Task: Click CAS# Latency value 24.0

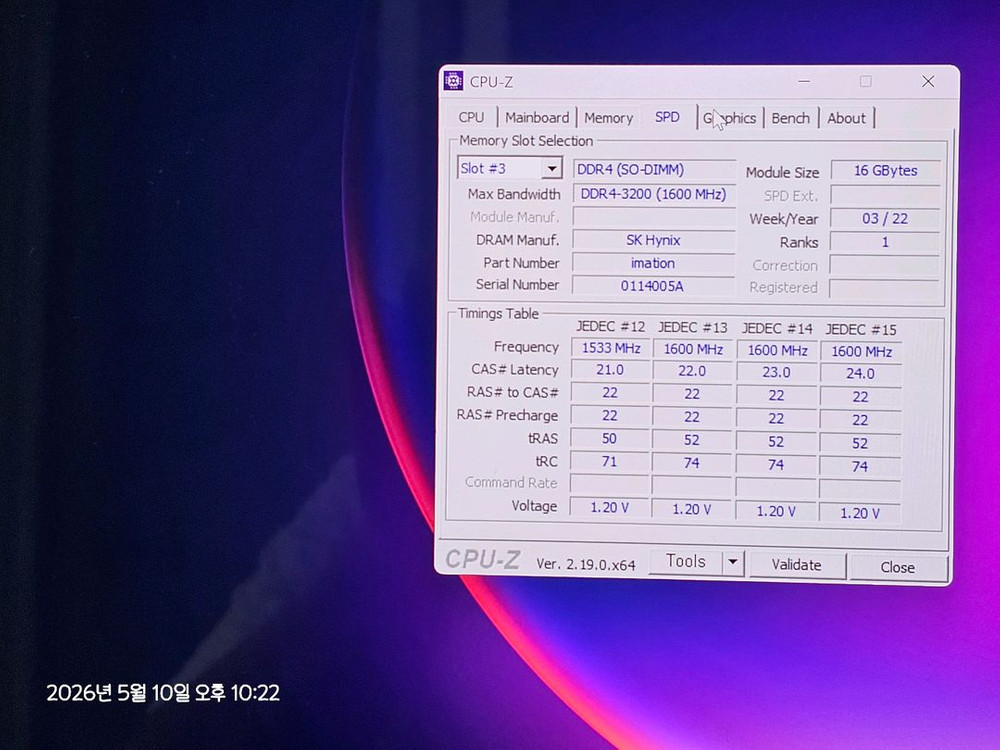Action: coord(860,374)
